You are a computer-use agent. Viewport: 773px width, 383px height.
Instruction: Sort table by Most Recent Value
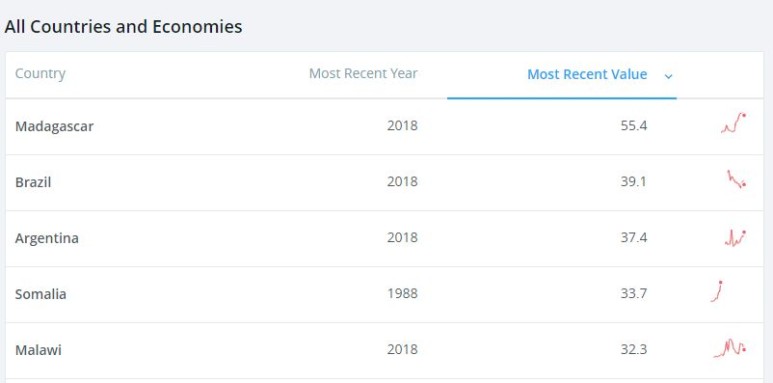pos(587,74)
